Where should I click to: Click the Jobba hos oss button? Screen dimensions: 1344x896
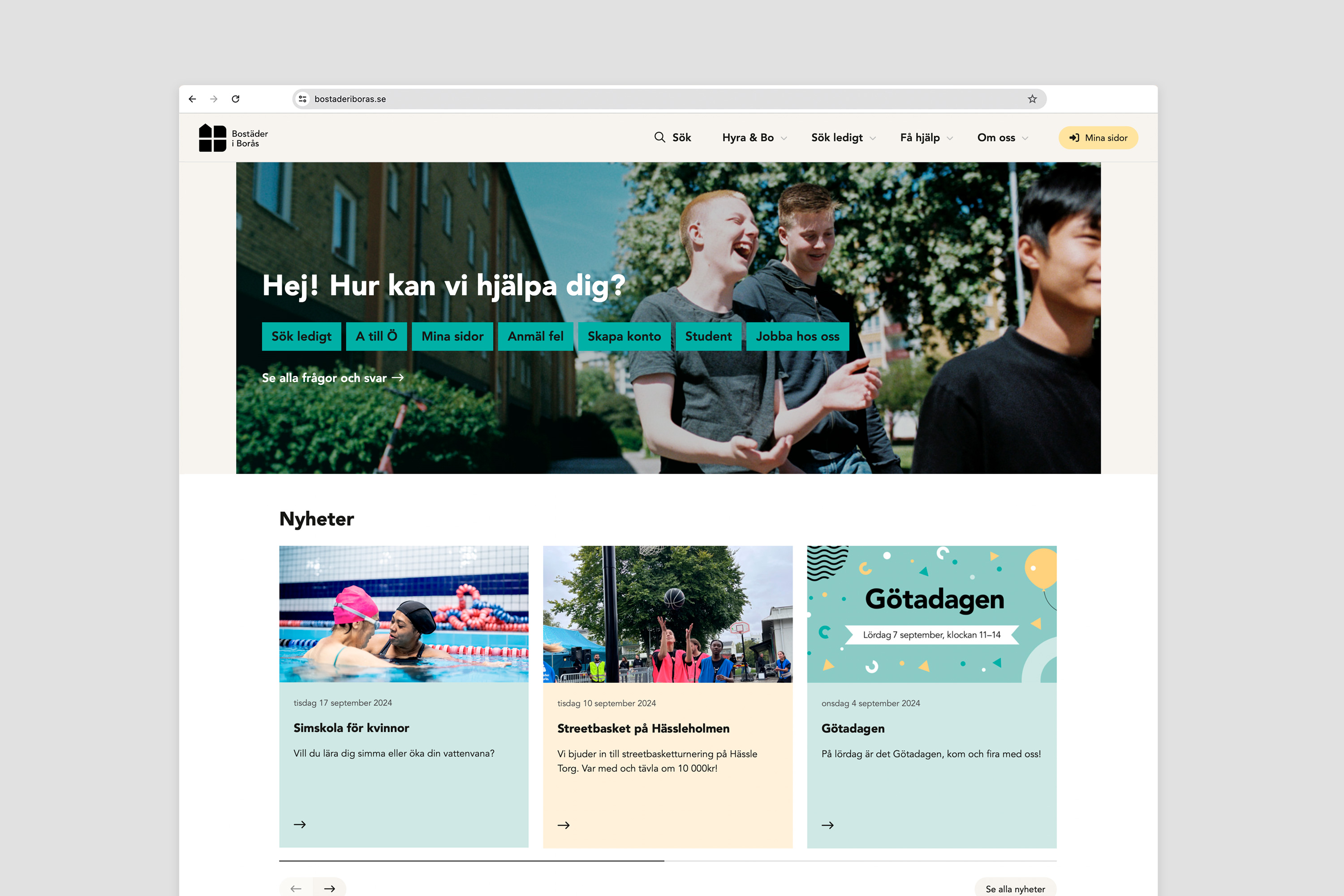(x=798, y=336)
